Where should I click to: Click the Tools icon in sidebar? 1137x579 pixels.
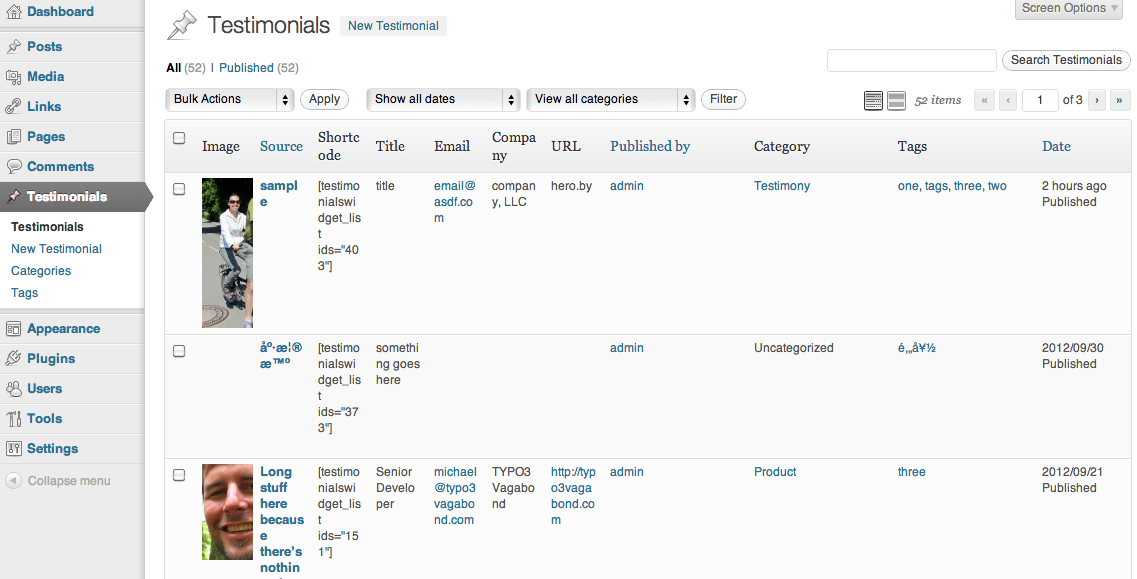13,419
